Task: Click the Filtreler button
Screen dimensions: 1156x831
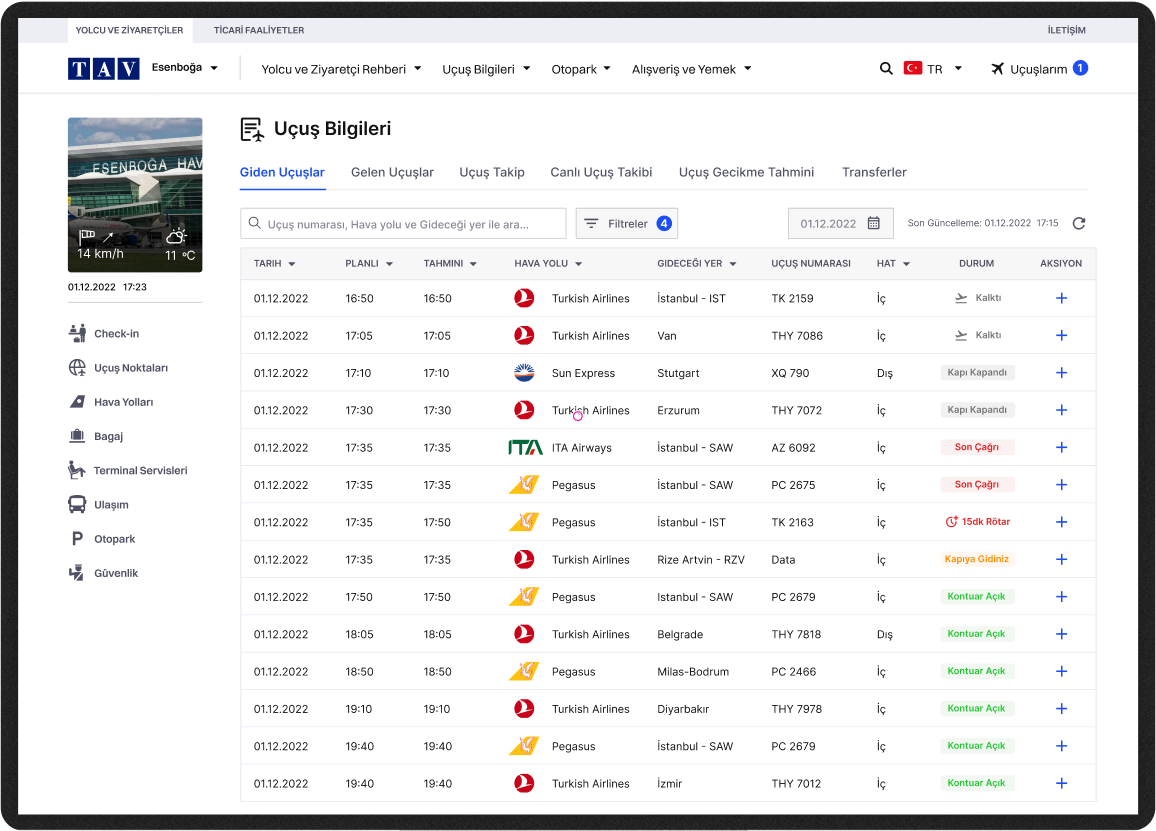Action: (627, 224)
